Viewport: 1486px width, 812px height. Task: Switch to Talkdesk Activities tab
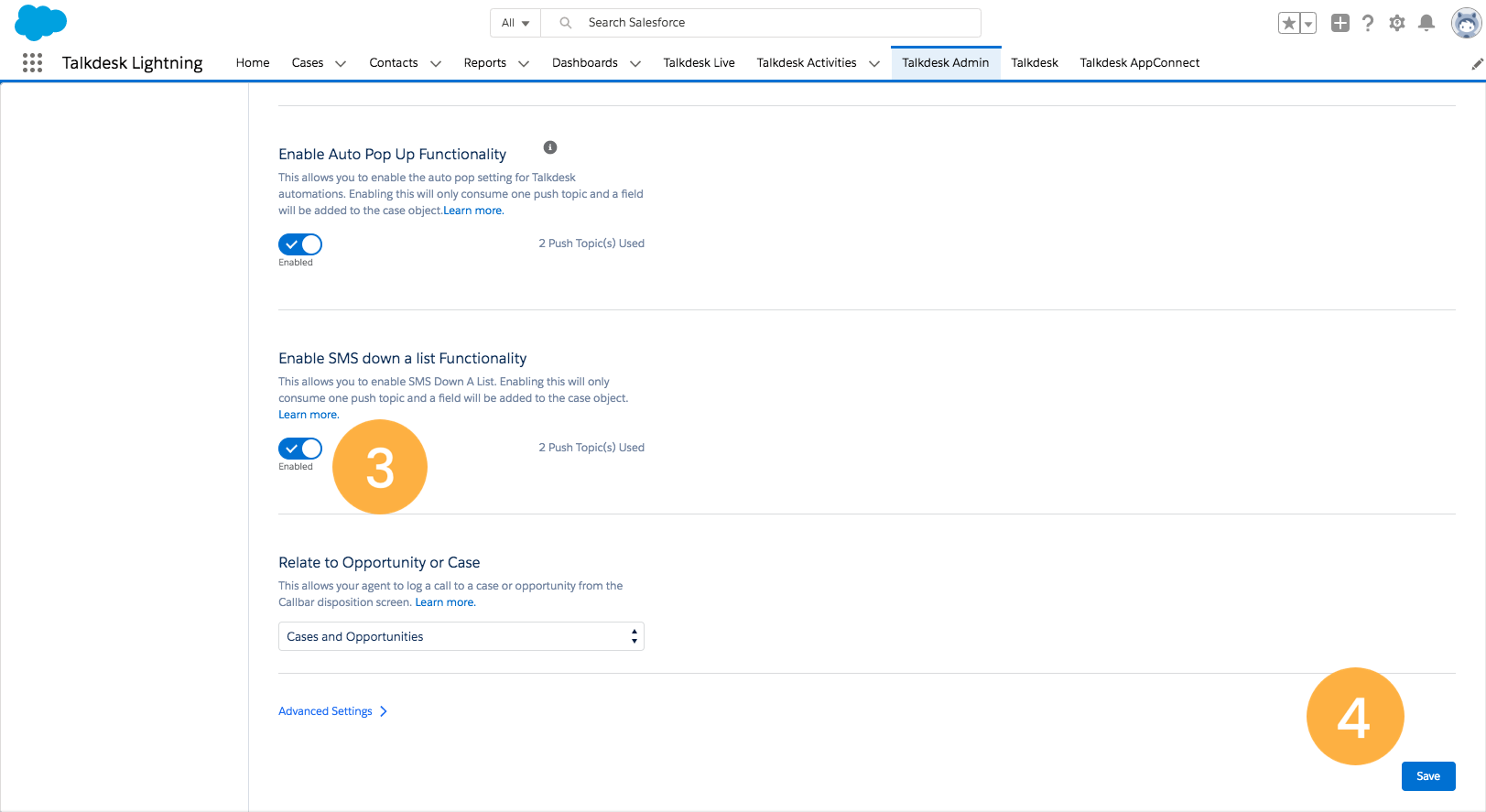click(807, 63)
